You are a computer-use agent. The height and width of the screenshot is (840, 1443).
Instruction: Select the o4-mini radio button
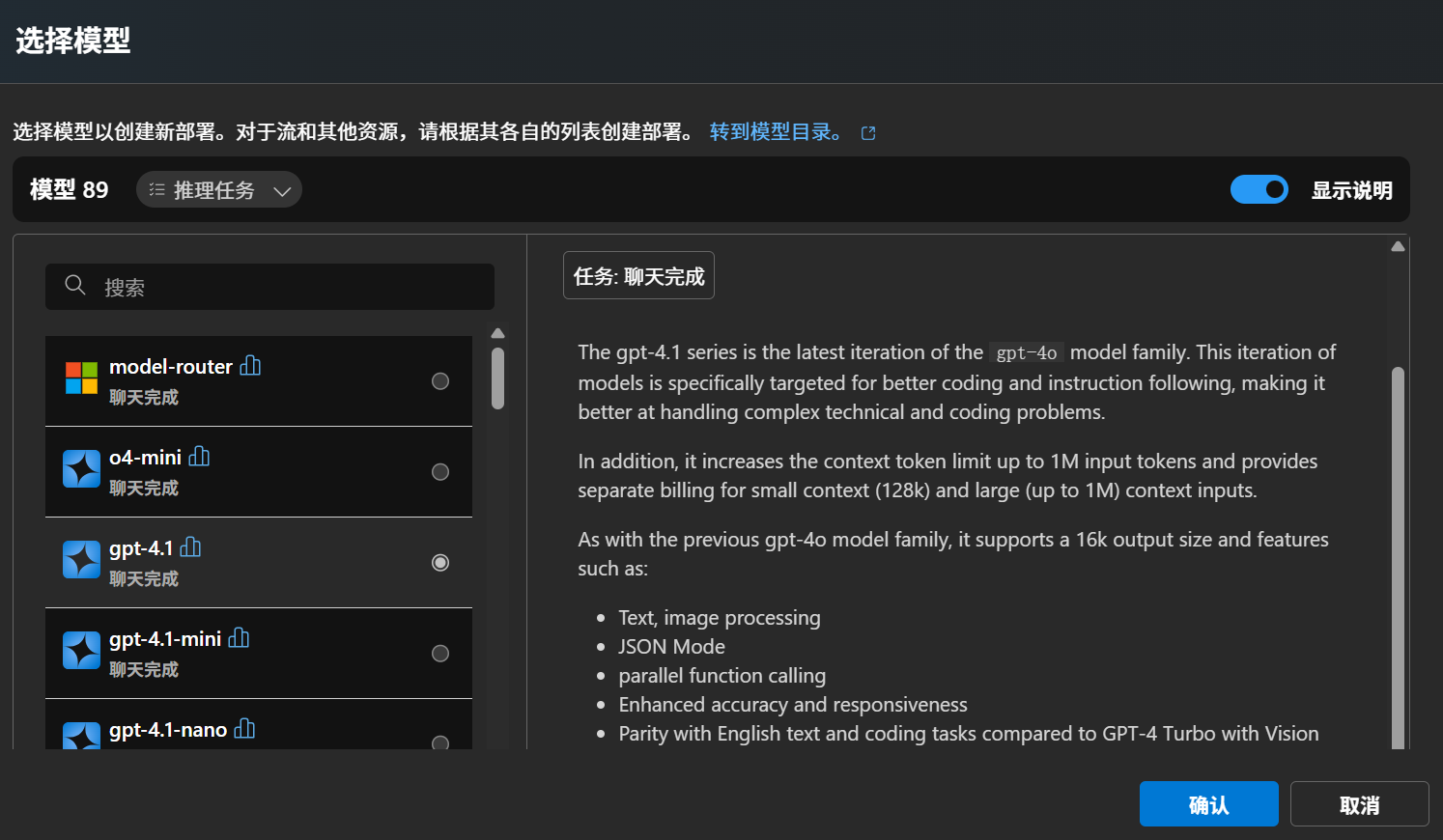point(440,472)
